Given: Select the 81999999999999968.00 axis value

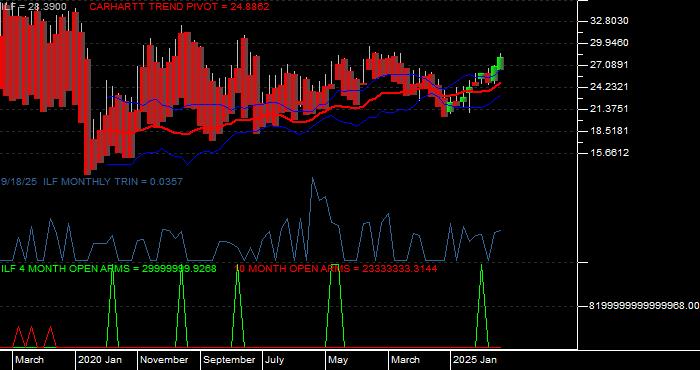Looking at the screenshot, I should point(644,306).
